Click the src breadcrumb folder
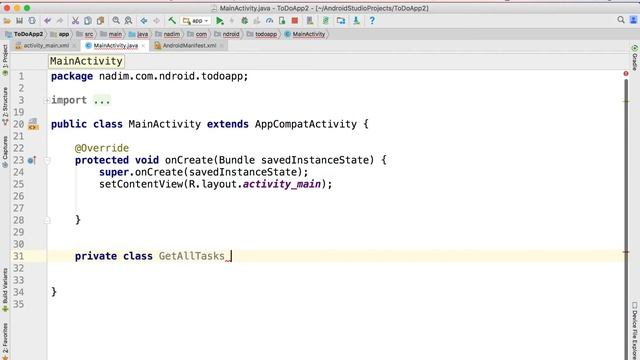 pos(85,34)
